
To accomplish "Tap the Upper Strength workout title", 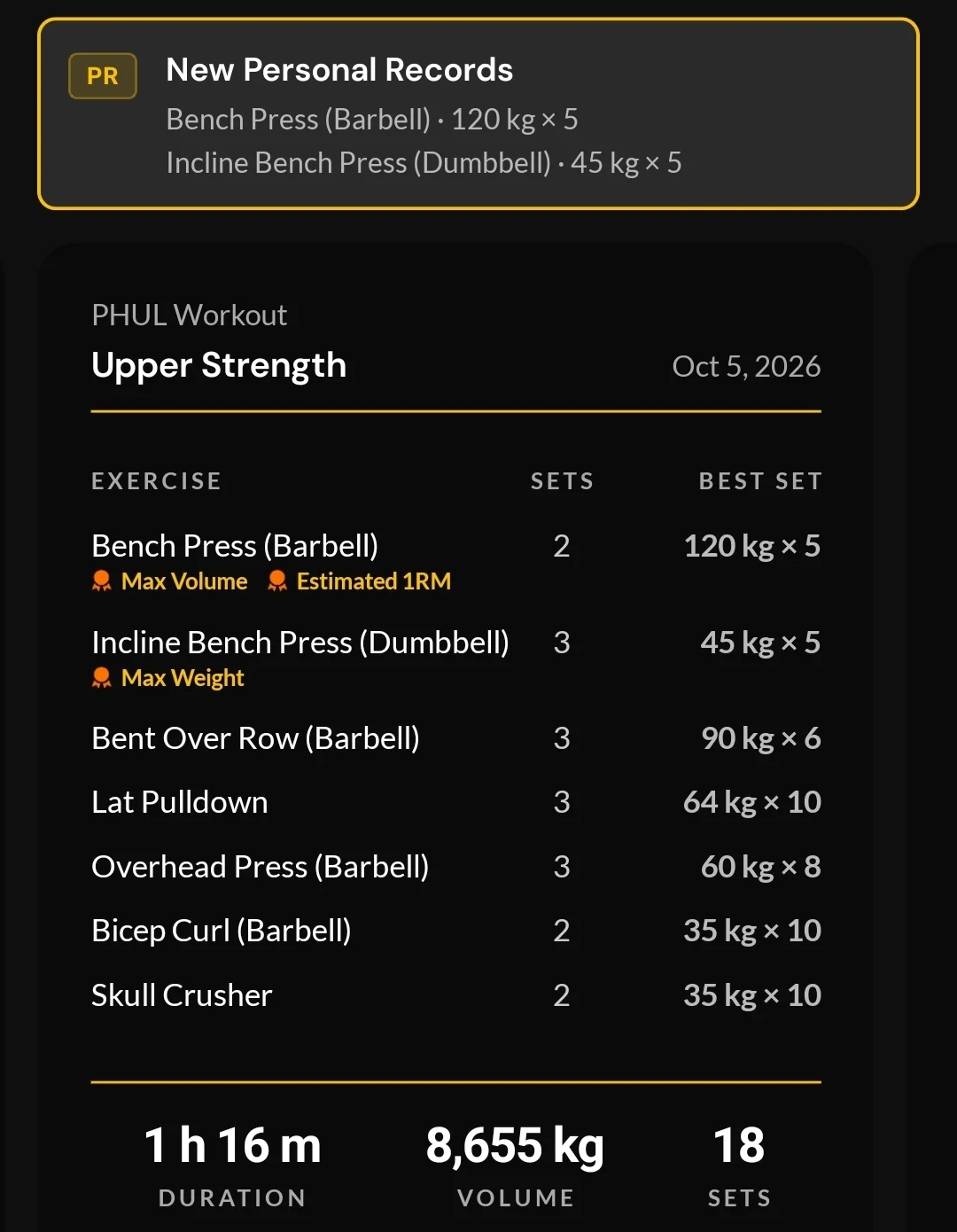I will (219, 365).
